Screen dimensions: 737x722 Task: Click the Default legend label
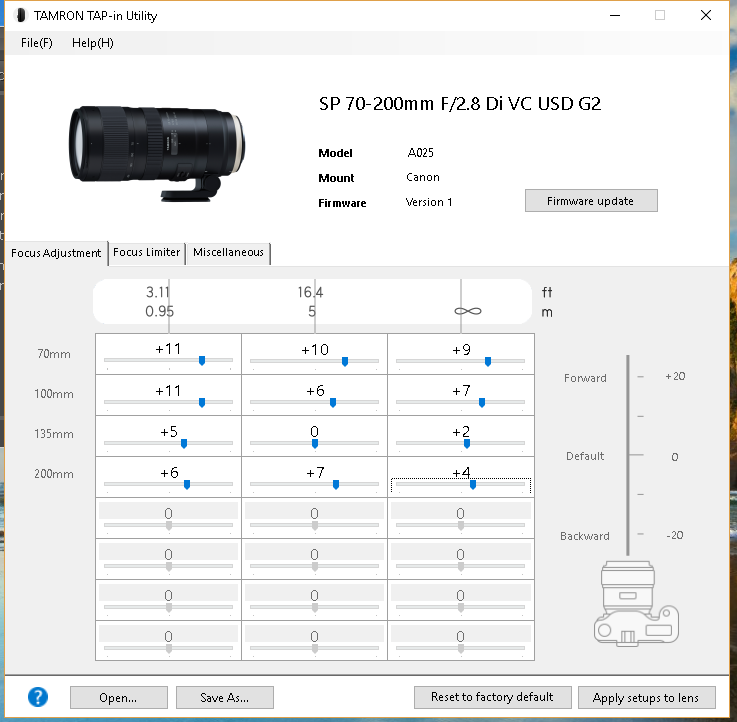pyautogui.click(x=585, y=456)
